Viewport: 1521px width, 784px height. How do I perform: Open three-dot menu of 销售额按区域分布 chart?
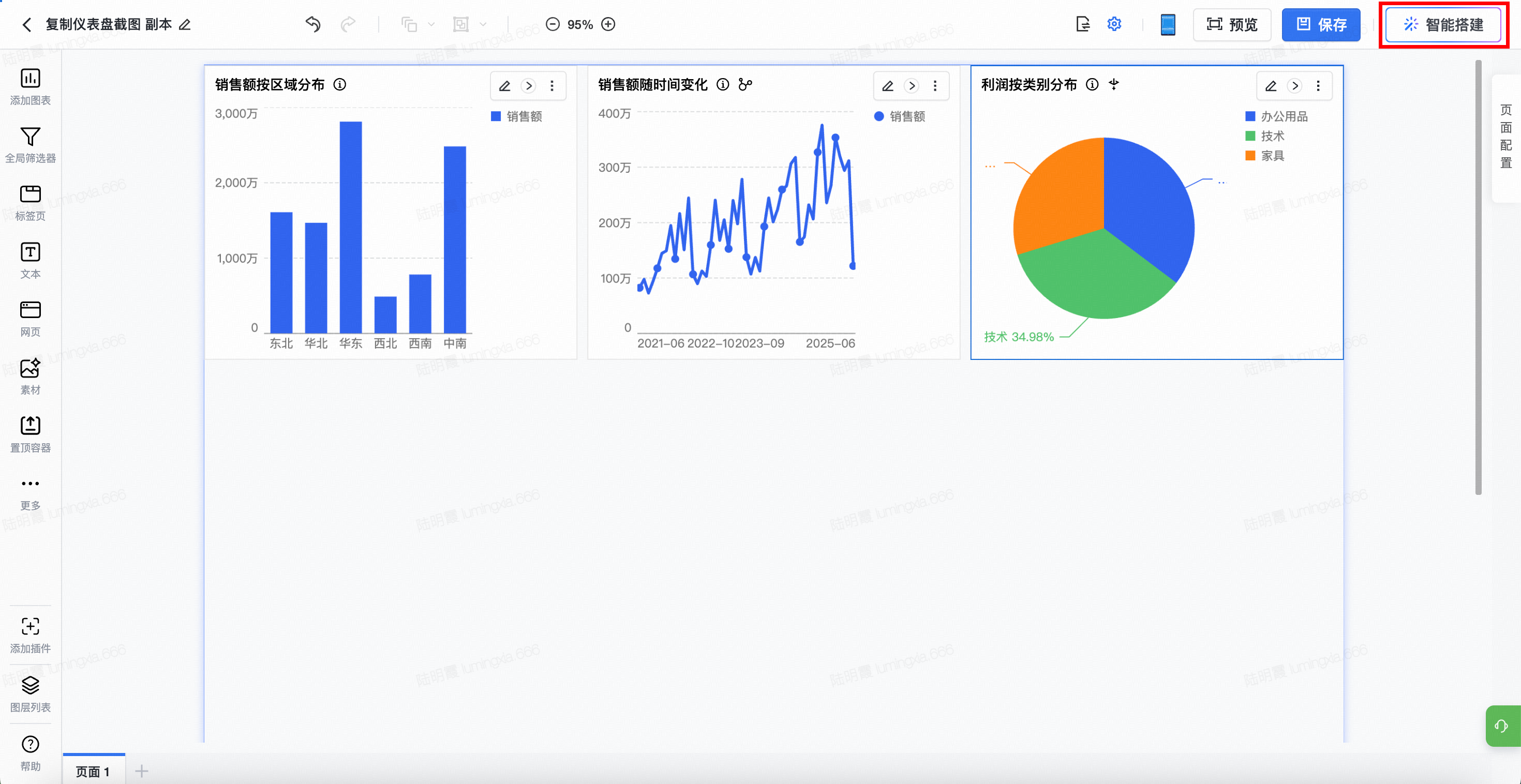coord(552,86)
